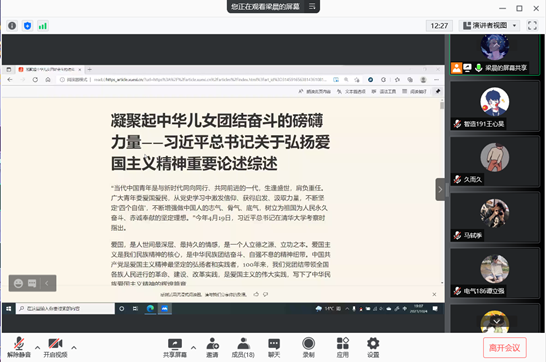The image size is (546, 362).
Task: Click the 离开会议 leave meeting button
Action: (x=505, y=347)
